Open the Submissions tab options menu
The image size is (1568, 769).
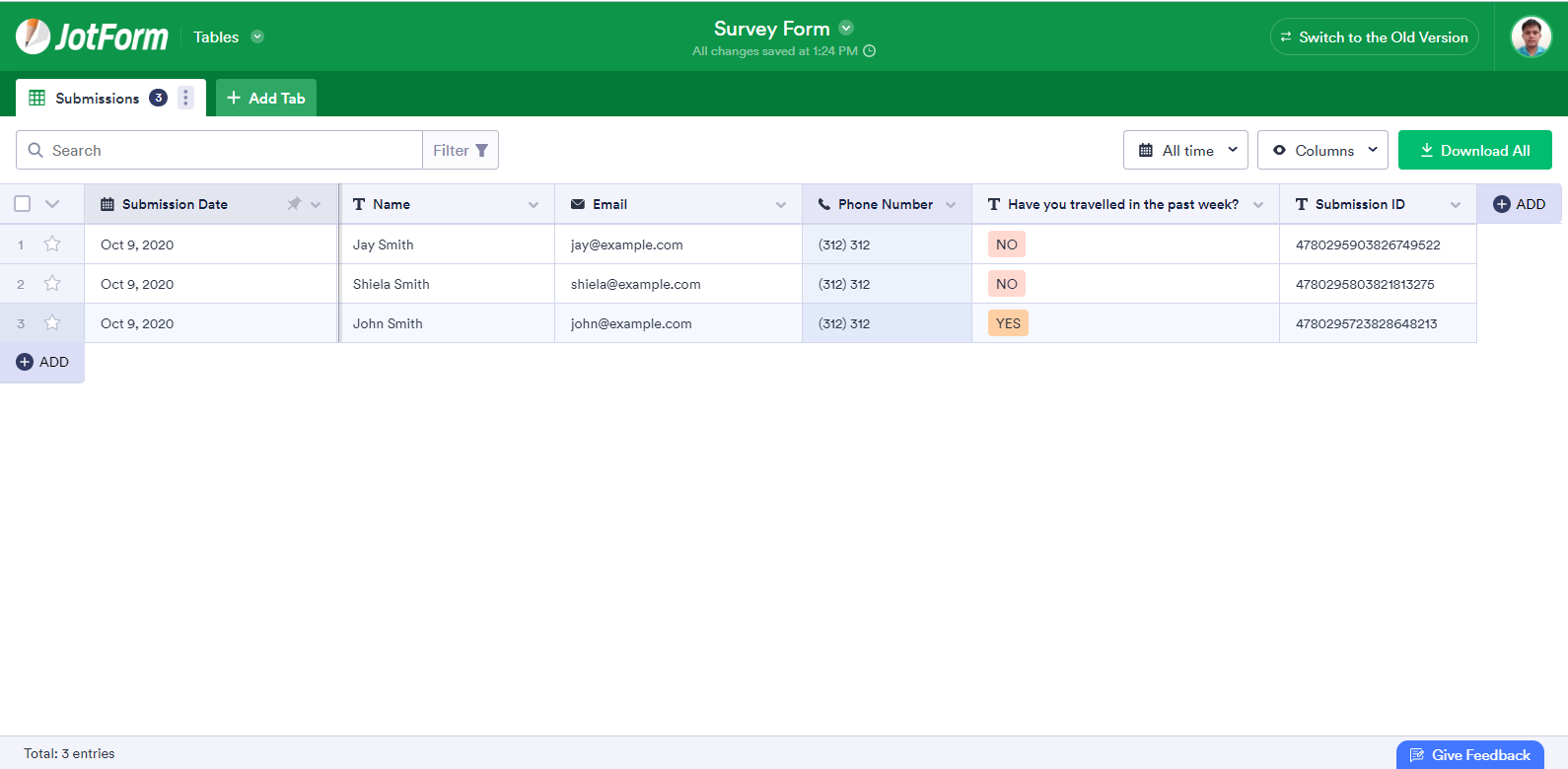(x=185, y=98)
